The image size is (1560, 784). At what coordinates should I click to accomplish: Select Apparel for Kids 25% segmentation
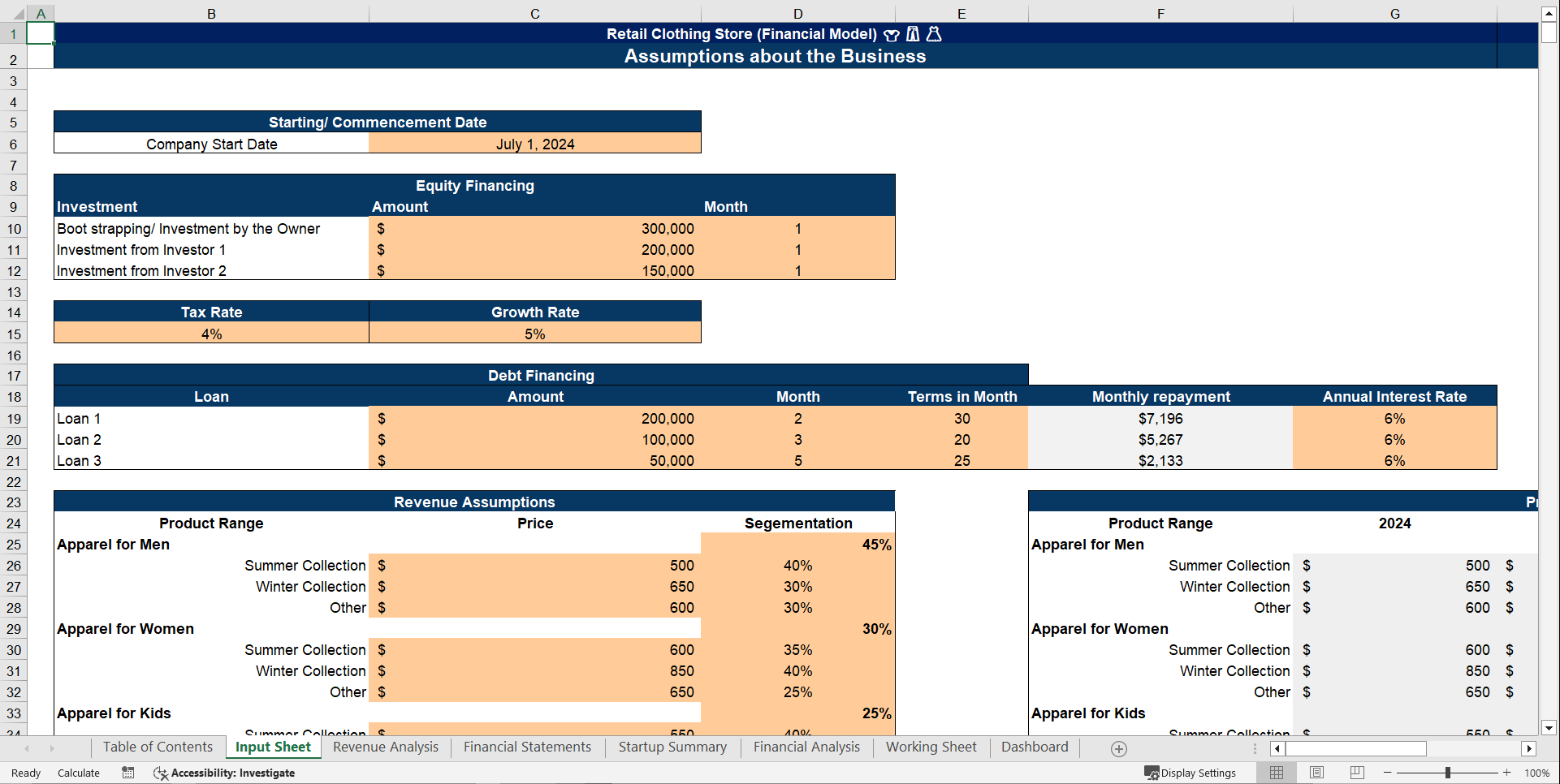(x=797, y=713)
